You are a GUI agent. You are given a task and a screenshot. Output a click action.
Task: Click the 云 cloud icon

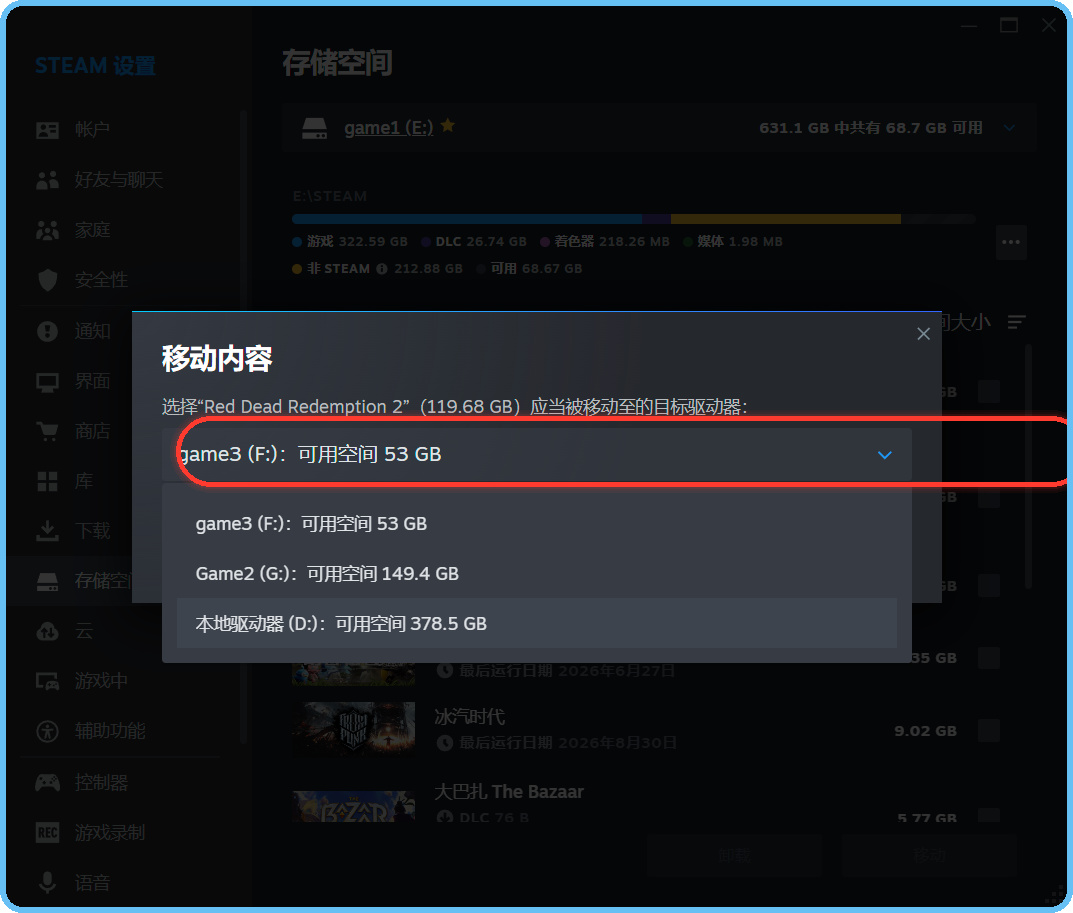[x=47, y=631]
